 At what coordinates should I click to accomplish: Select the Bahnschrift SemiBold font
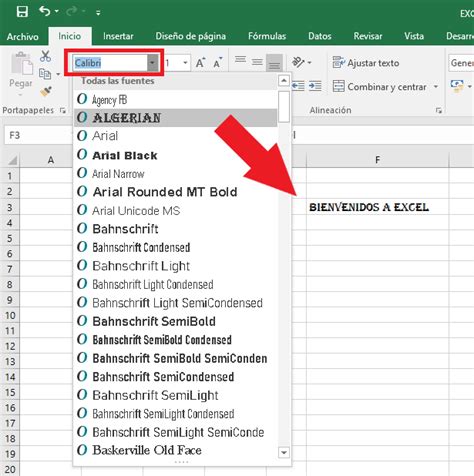click(175, 321)
